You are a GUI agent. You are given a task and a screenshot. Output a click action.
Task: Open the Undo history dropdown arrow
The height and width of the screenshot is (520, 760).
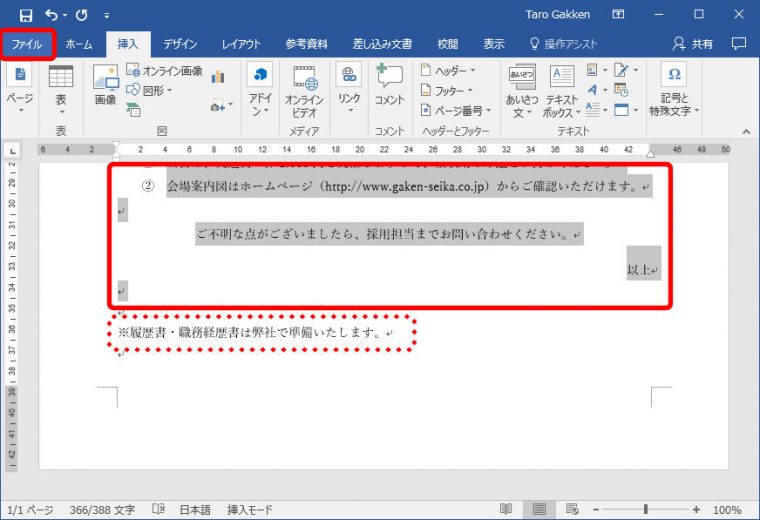(65, 16)
